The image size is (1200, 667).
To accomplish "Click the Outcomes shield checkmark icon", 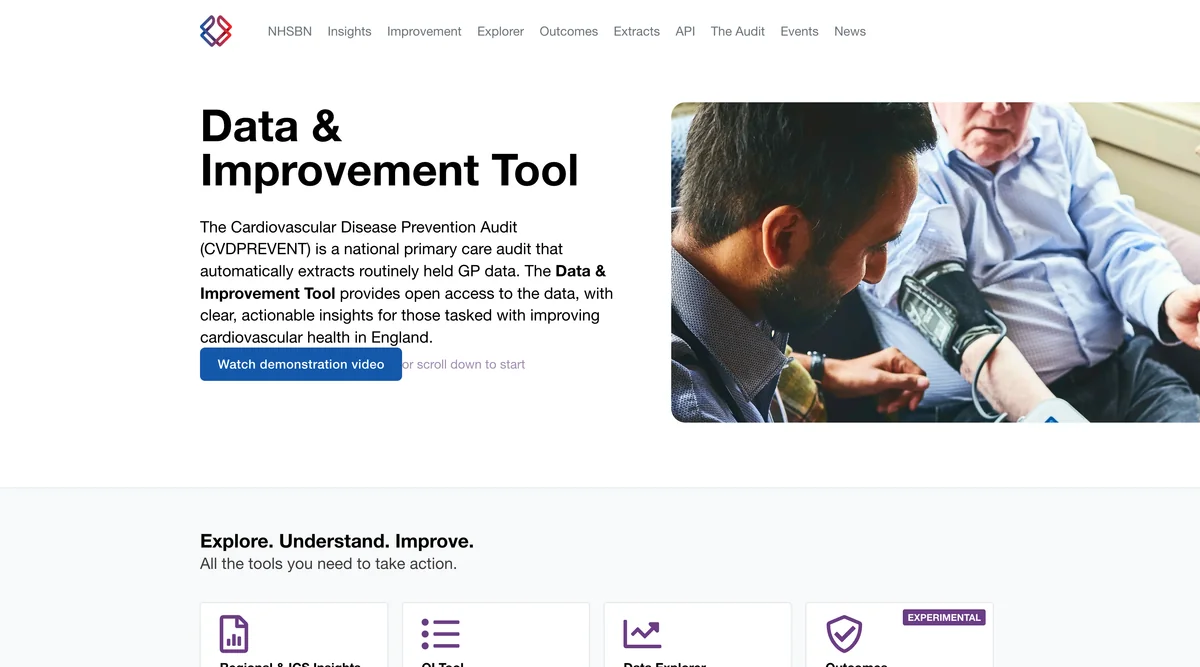I will (844, 634).
